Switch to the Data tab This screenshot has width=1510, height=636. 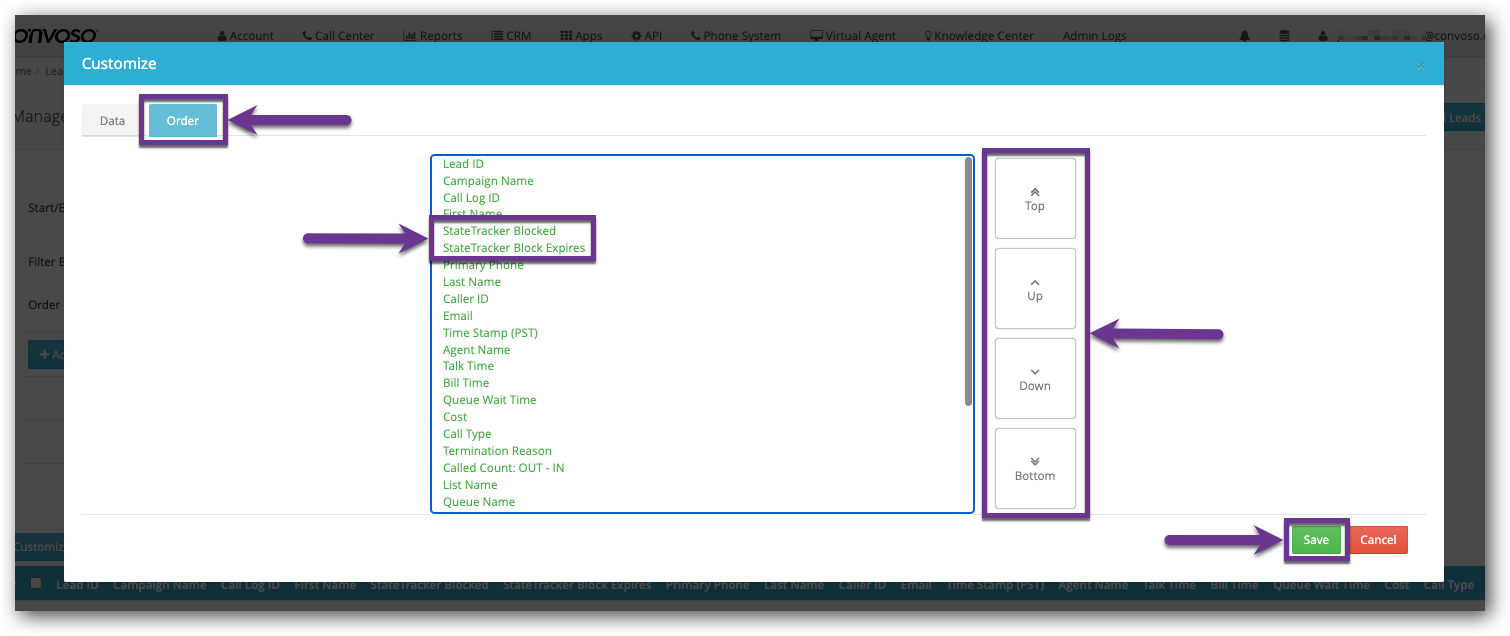pyautogui.click(x=112, y=121)
